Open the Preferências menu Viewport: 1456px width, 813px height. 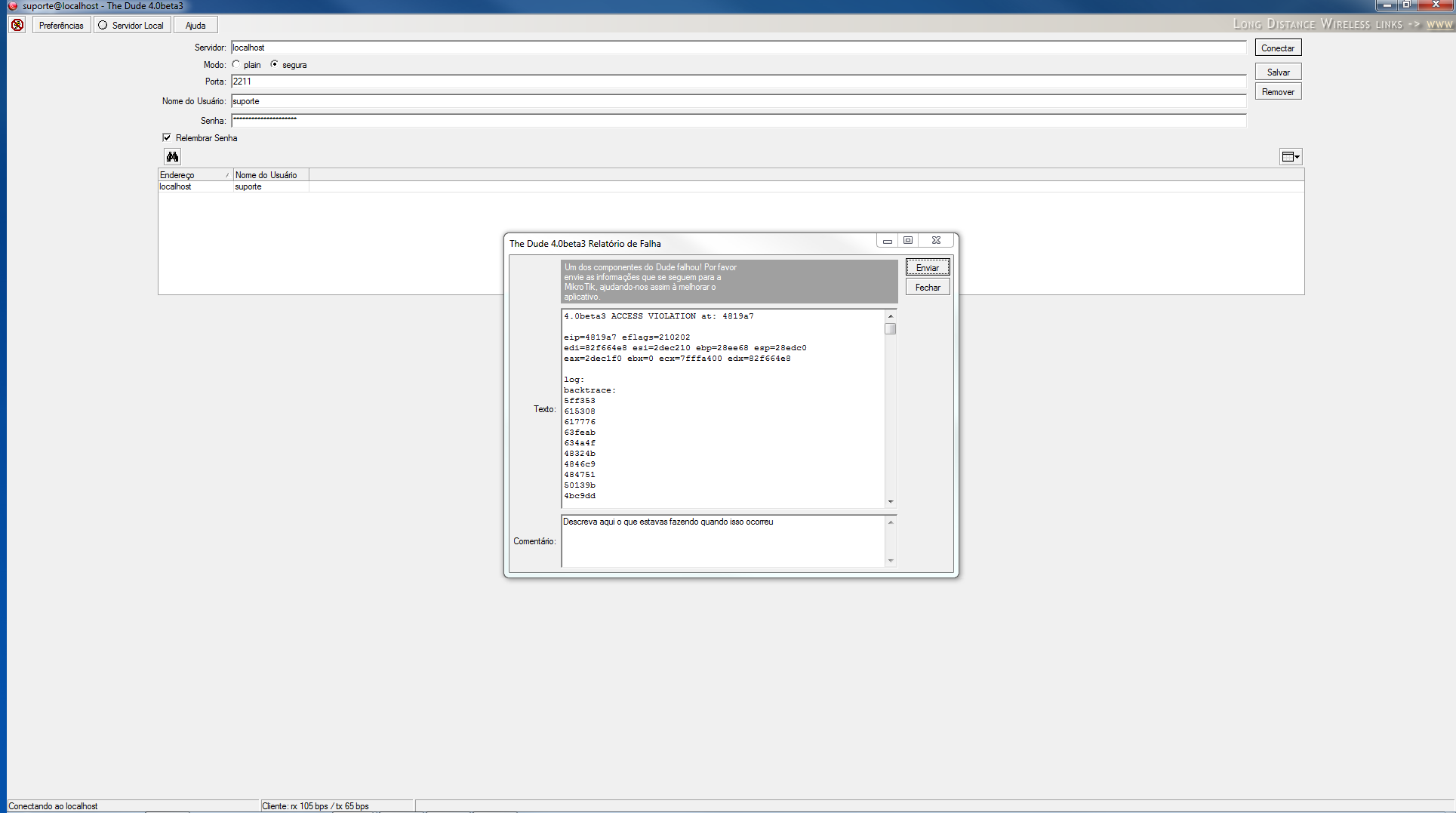(x=61, y=25)
